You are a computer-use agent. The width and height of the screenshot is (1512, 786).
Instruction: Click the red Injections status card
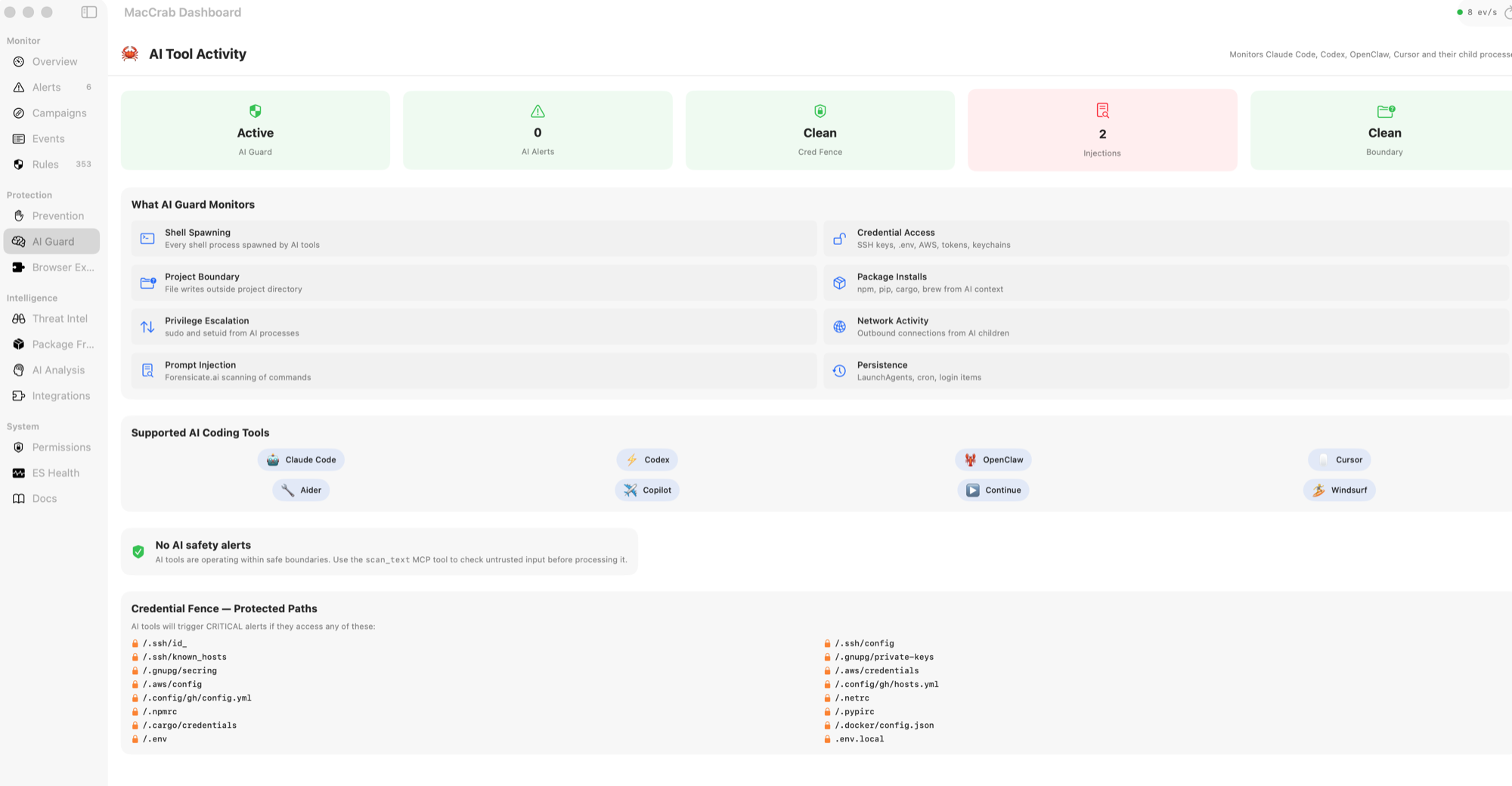1101,130
